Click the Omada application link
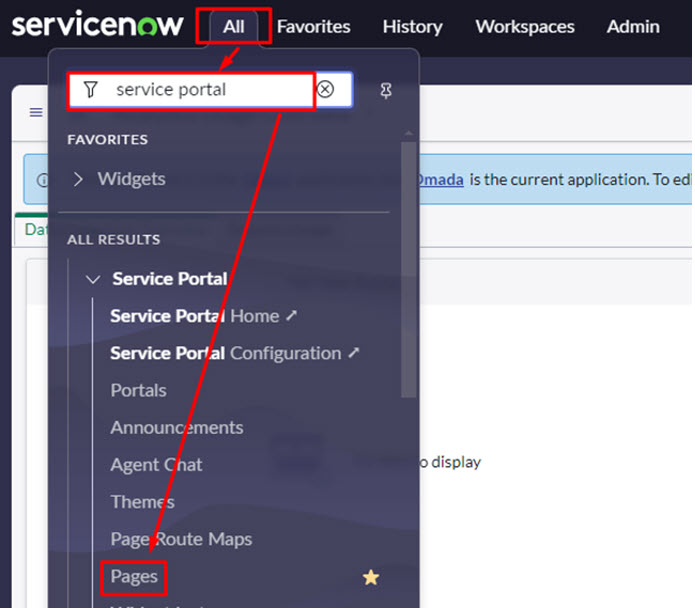The height and width of the screenshot is (609, 695). tap(440, 180)
